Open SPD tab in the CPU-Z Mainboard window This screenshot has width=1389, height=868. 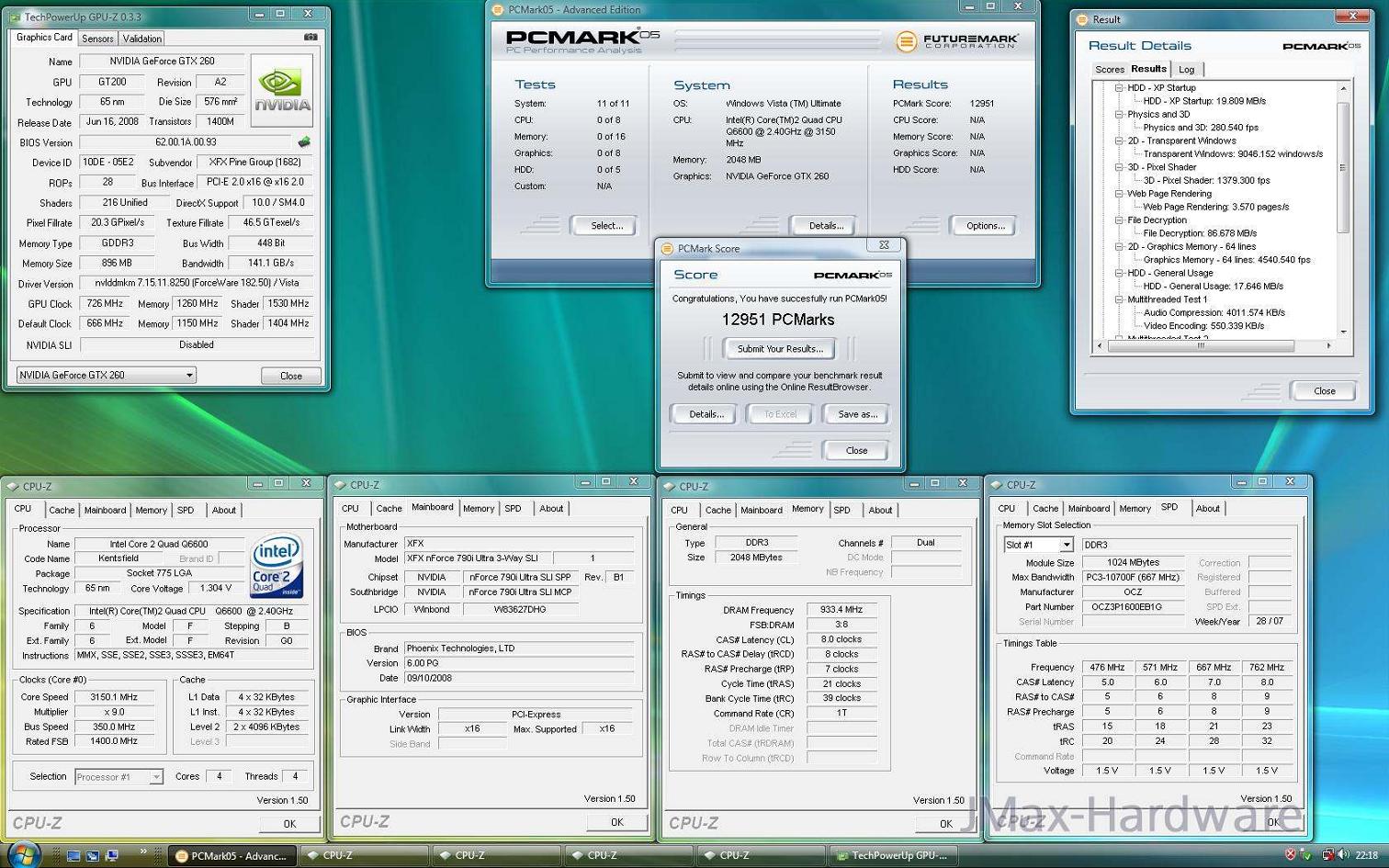click(x=513, y=508)
